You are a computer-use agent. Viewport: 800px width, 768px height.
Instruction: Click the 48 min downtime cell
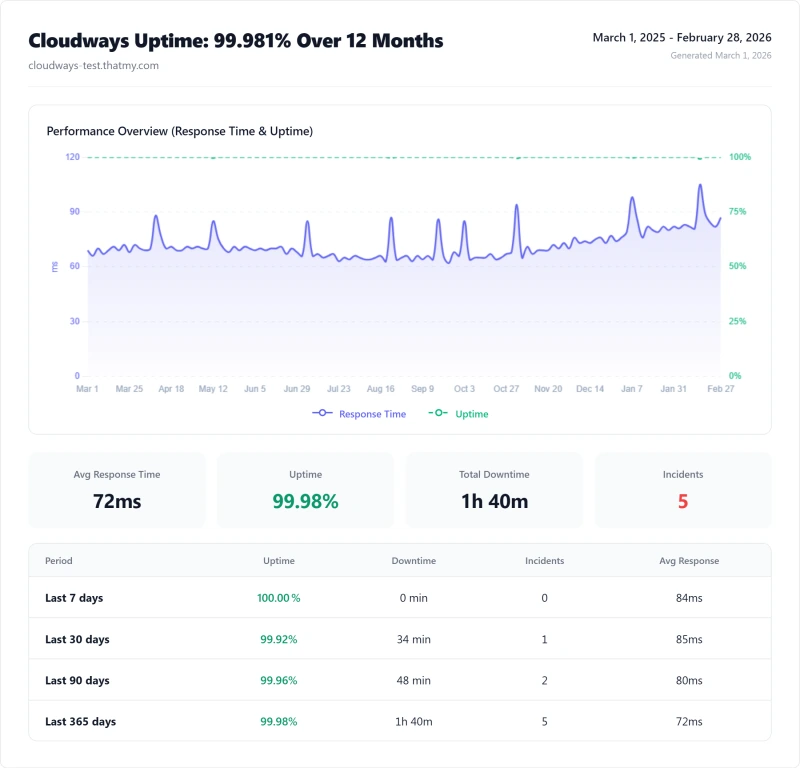pos(414,680)
